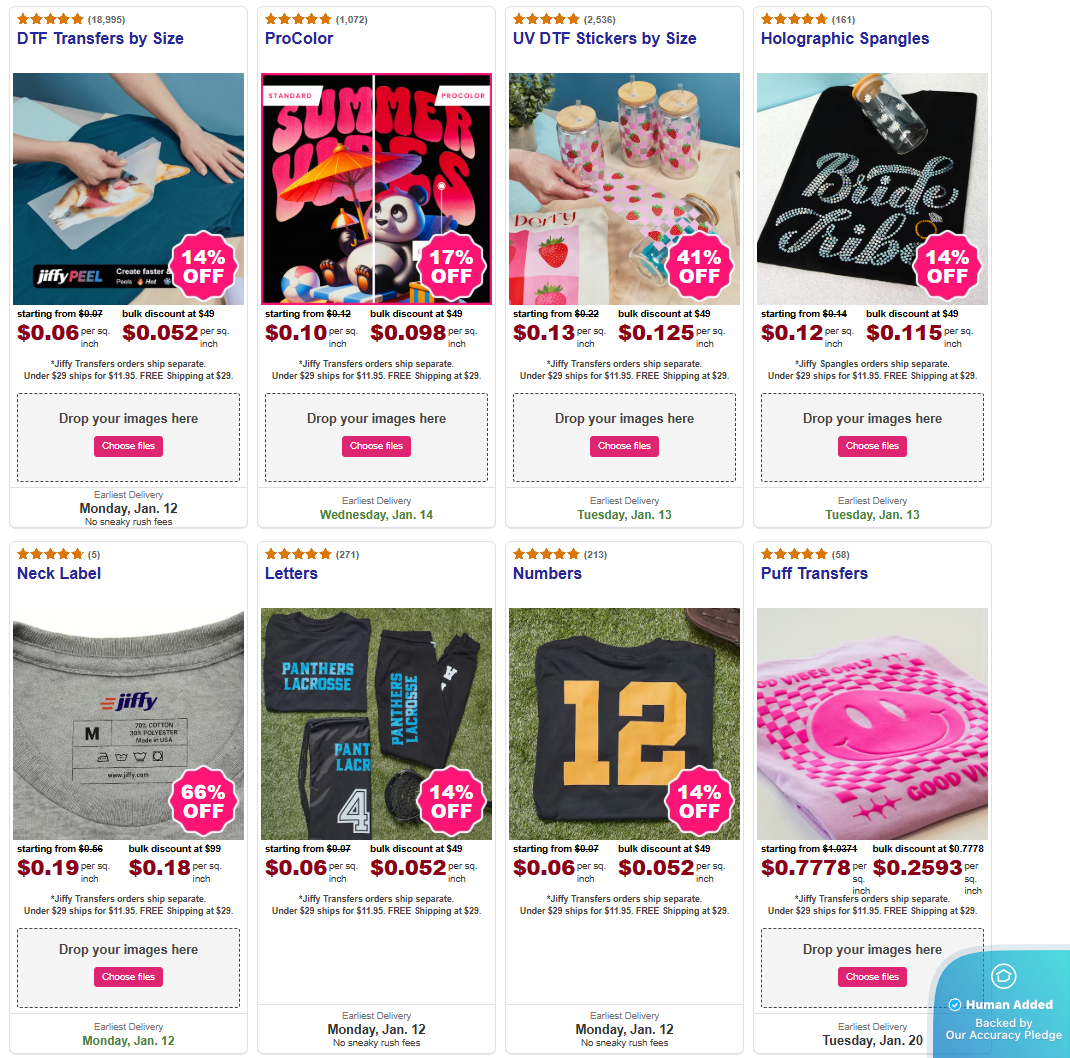1070x1058 pixels.
Task: Click the star rating for DTF Transfers by Size
Action: (x=50, y=19)
